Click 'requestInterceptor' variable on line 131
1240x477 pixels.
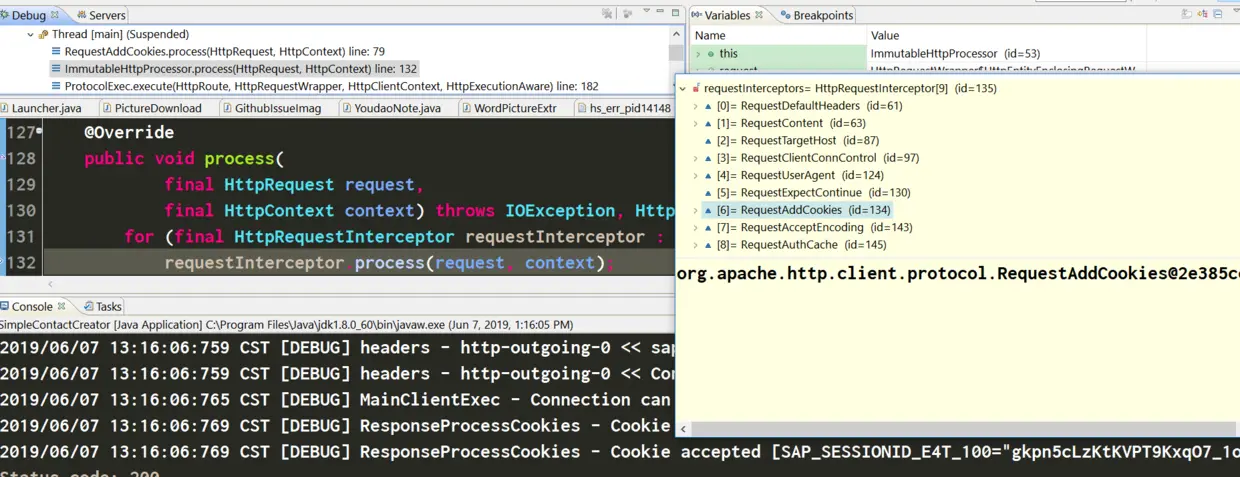tap(555, 236)
